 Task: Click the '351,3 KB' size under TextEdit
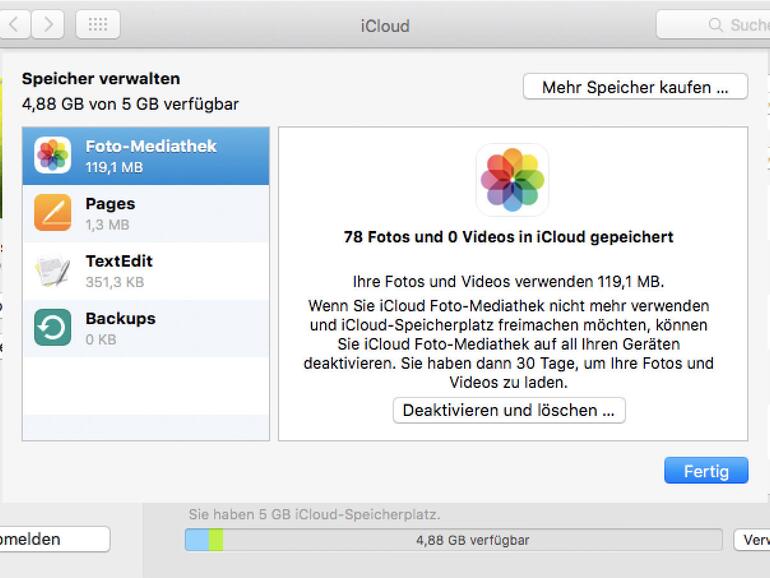pos(114,282)
